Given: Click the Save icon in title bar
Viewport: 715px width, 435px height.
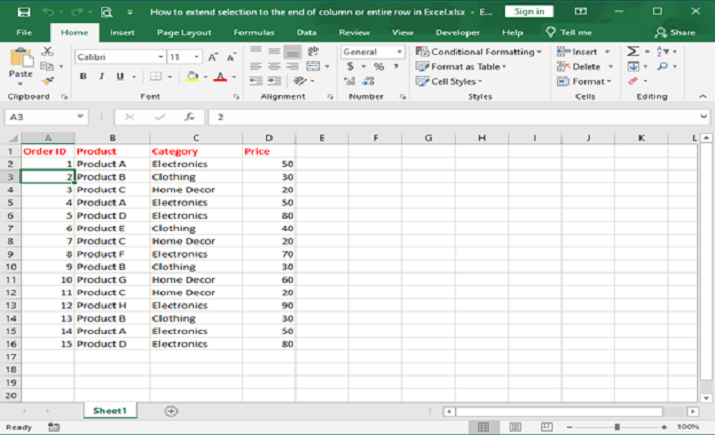Looking at the screenshot, I should click(x=23, y=12).
